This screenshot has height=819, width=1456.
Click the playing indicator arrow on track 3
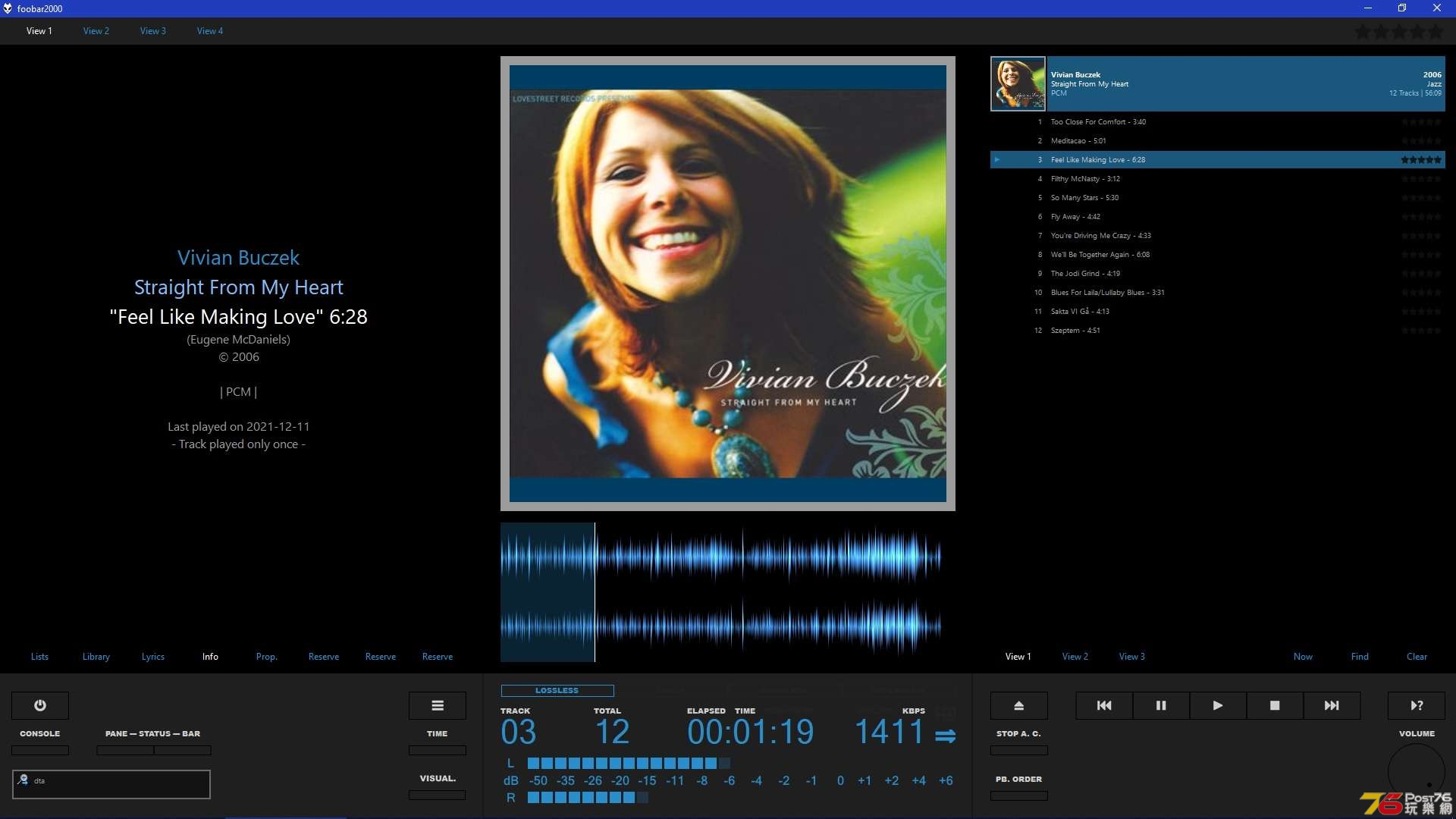pos(997,160)
